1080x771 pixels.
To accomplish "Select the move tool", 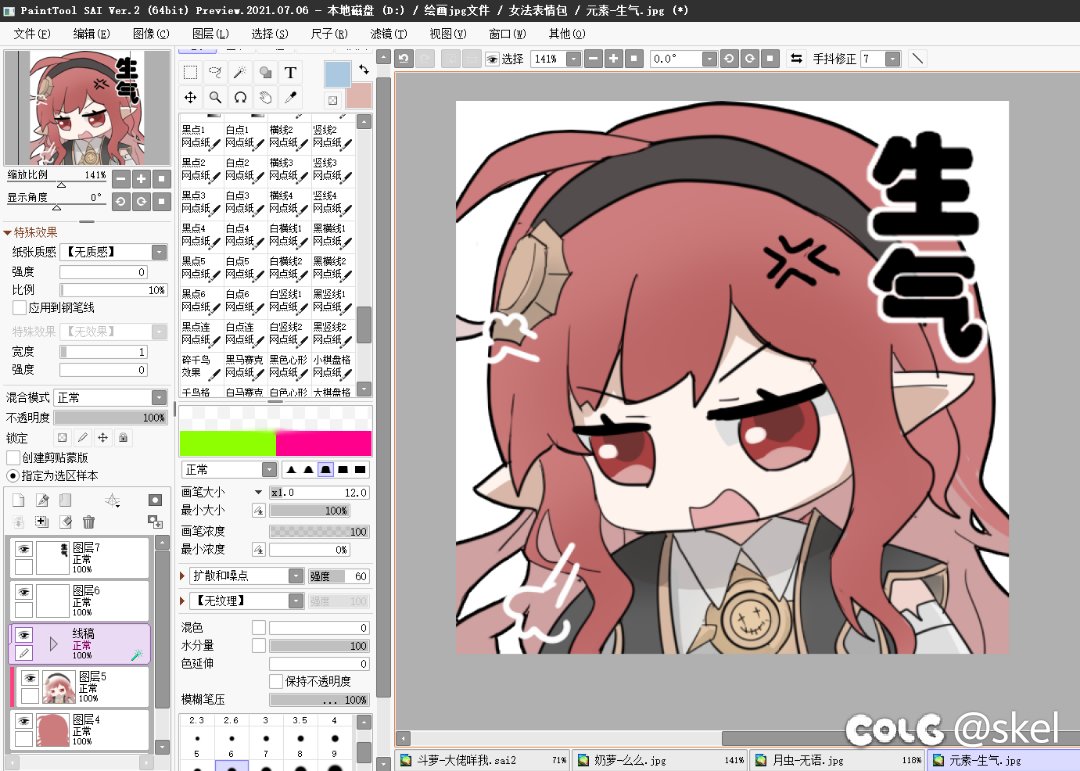I will coord(191,97).
